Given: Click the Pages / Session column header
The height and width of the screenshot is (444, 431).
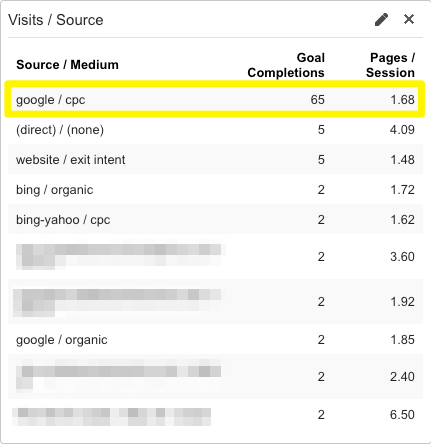Looking at the screenshot, I should tap(390, 65).
